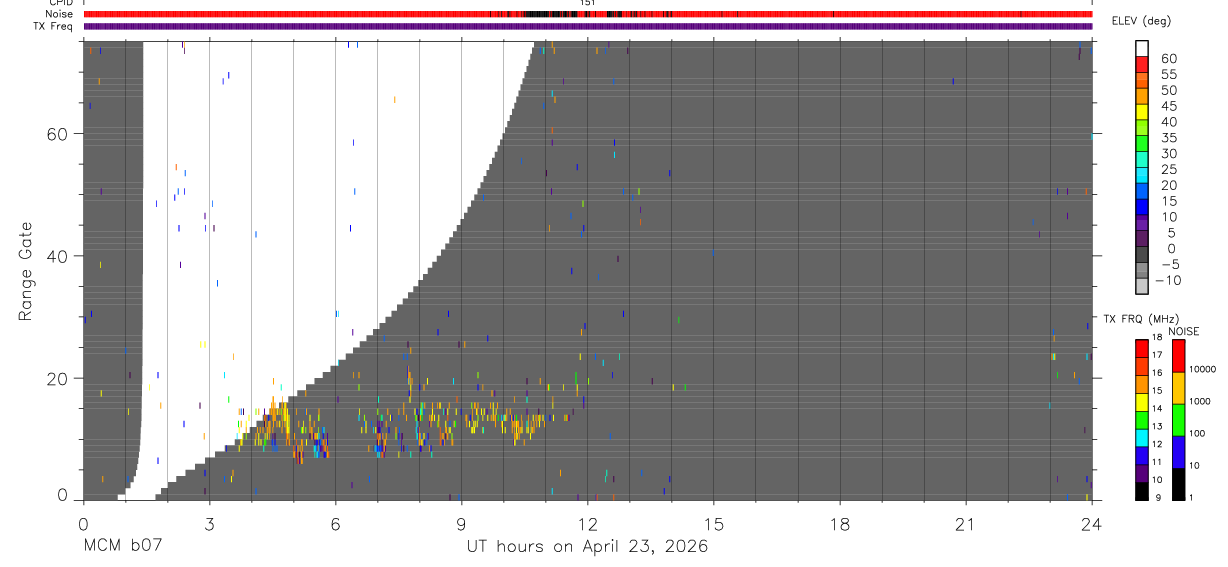Click the 'NOISE' legend title above noise colorbar

1183,331
